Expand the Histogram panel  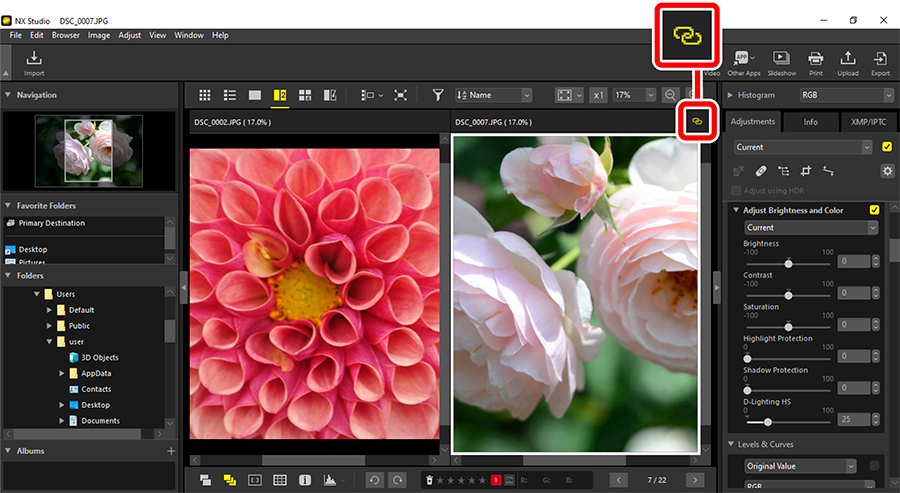point(730,95)
